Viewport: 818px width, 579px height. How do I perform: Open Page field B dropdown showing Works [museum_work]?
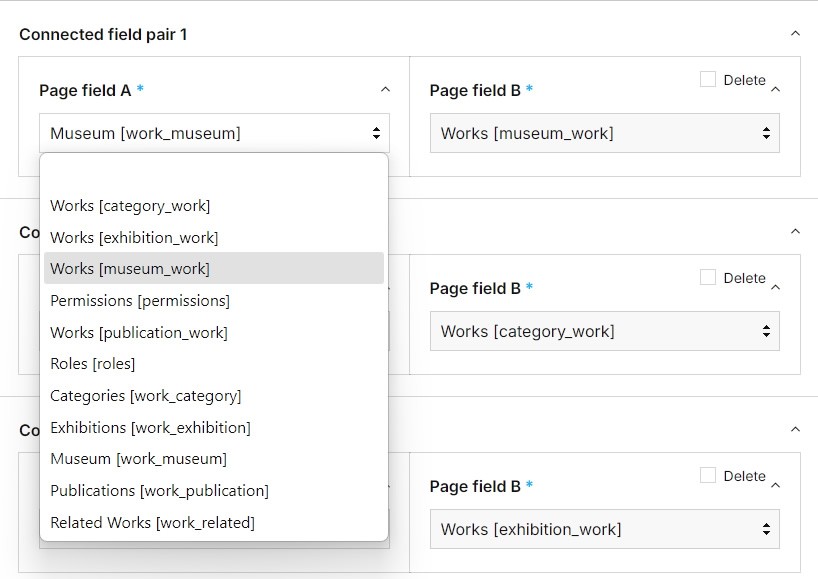coord(604,133)
